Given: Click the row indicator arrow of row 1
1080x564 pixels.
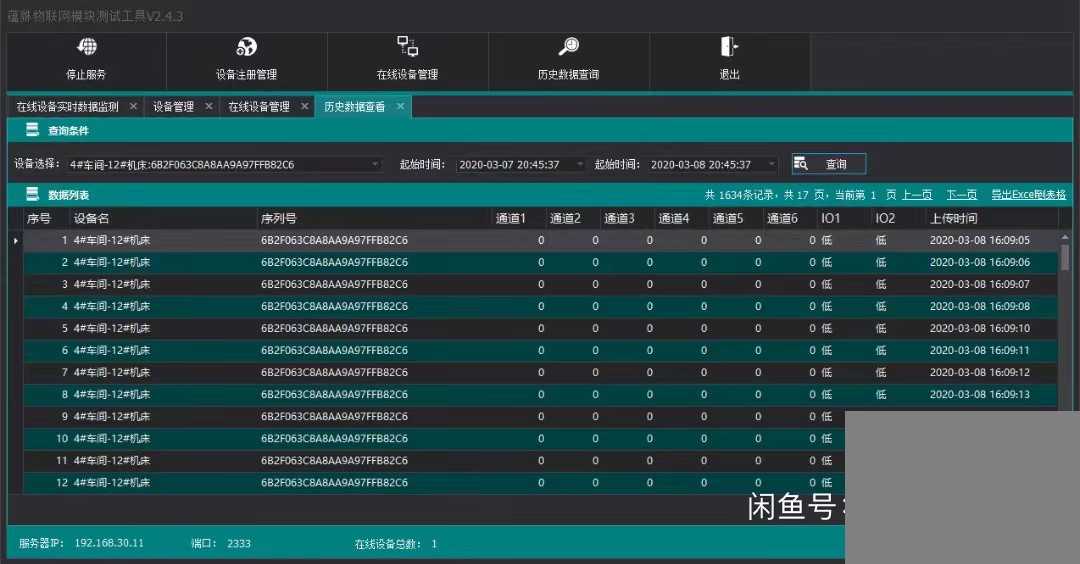Looking at the screenshot, I should [15, 240].
